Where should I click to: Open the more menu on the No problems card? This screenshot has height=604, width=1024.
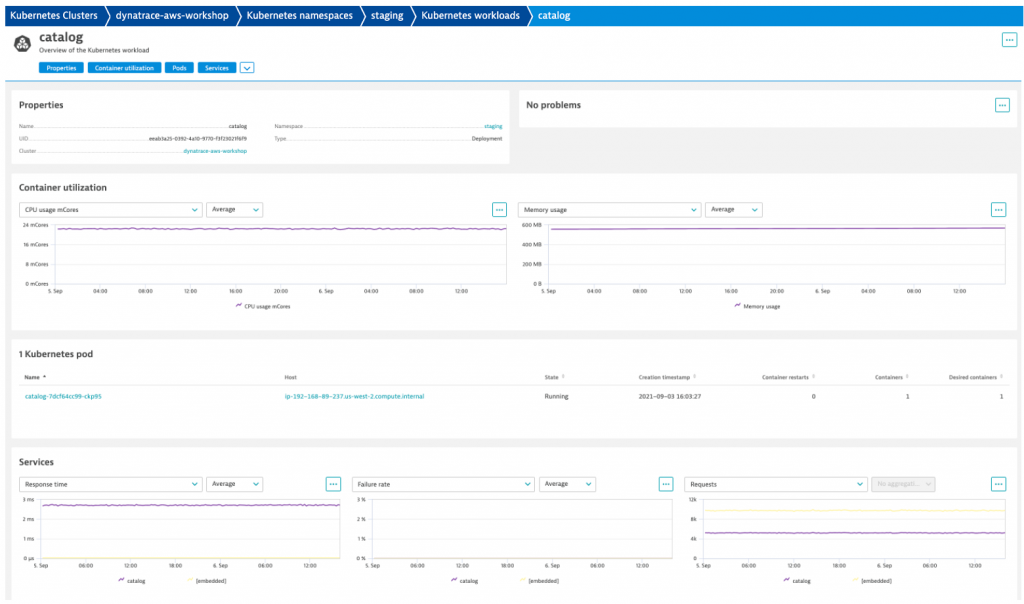pos(1002,105)
